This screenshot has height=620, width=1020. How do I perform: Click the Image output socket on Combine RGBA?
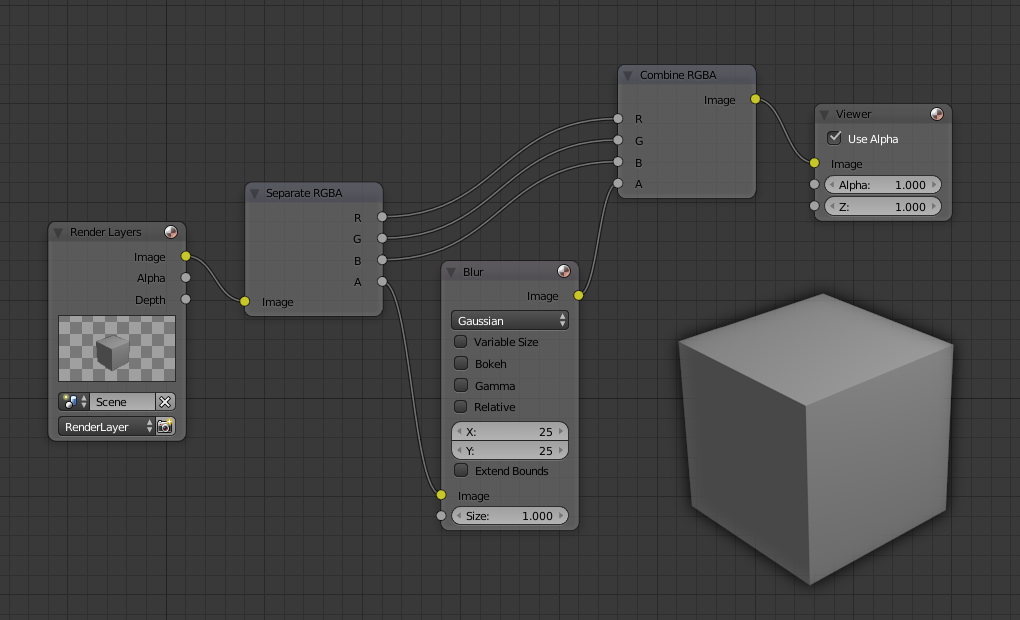click(x=755, y=99)
